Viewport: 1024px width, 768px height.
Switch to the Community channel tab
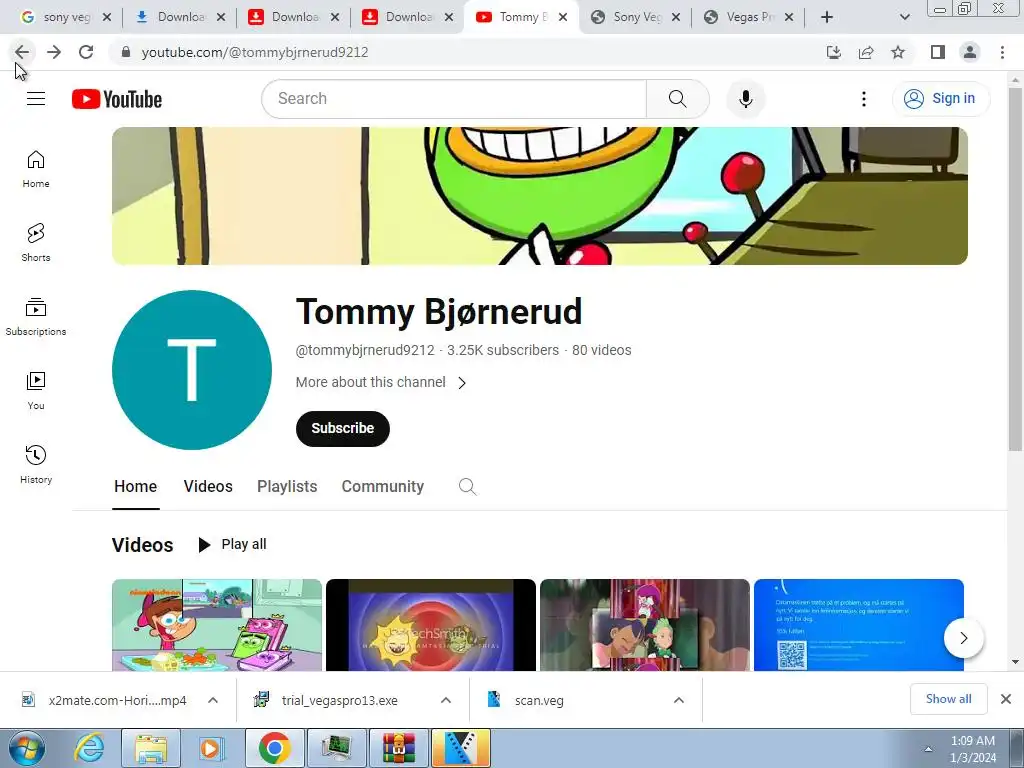(x=383, y=487)
